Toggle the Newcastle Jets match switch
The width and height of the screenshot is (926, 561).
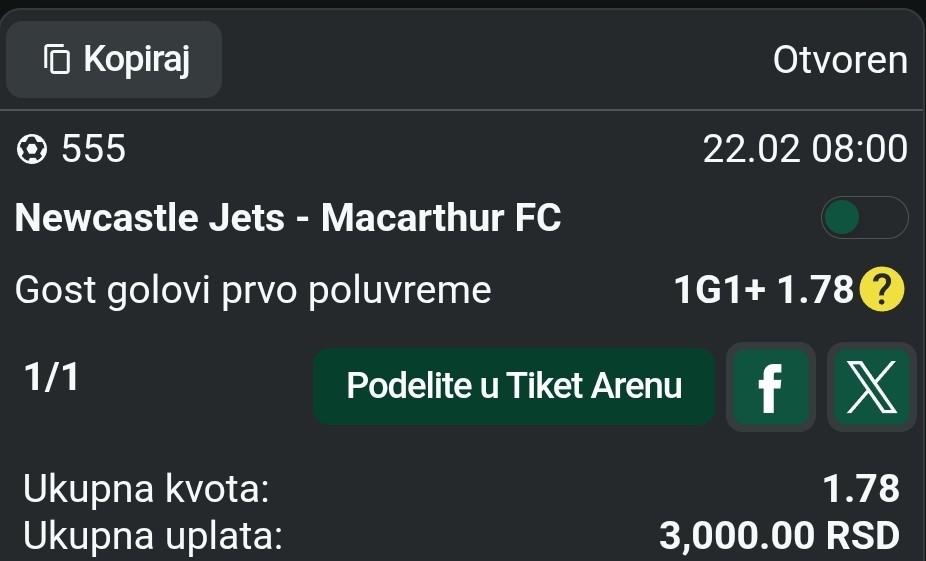(864, 218)
